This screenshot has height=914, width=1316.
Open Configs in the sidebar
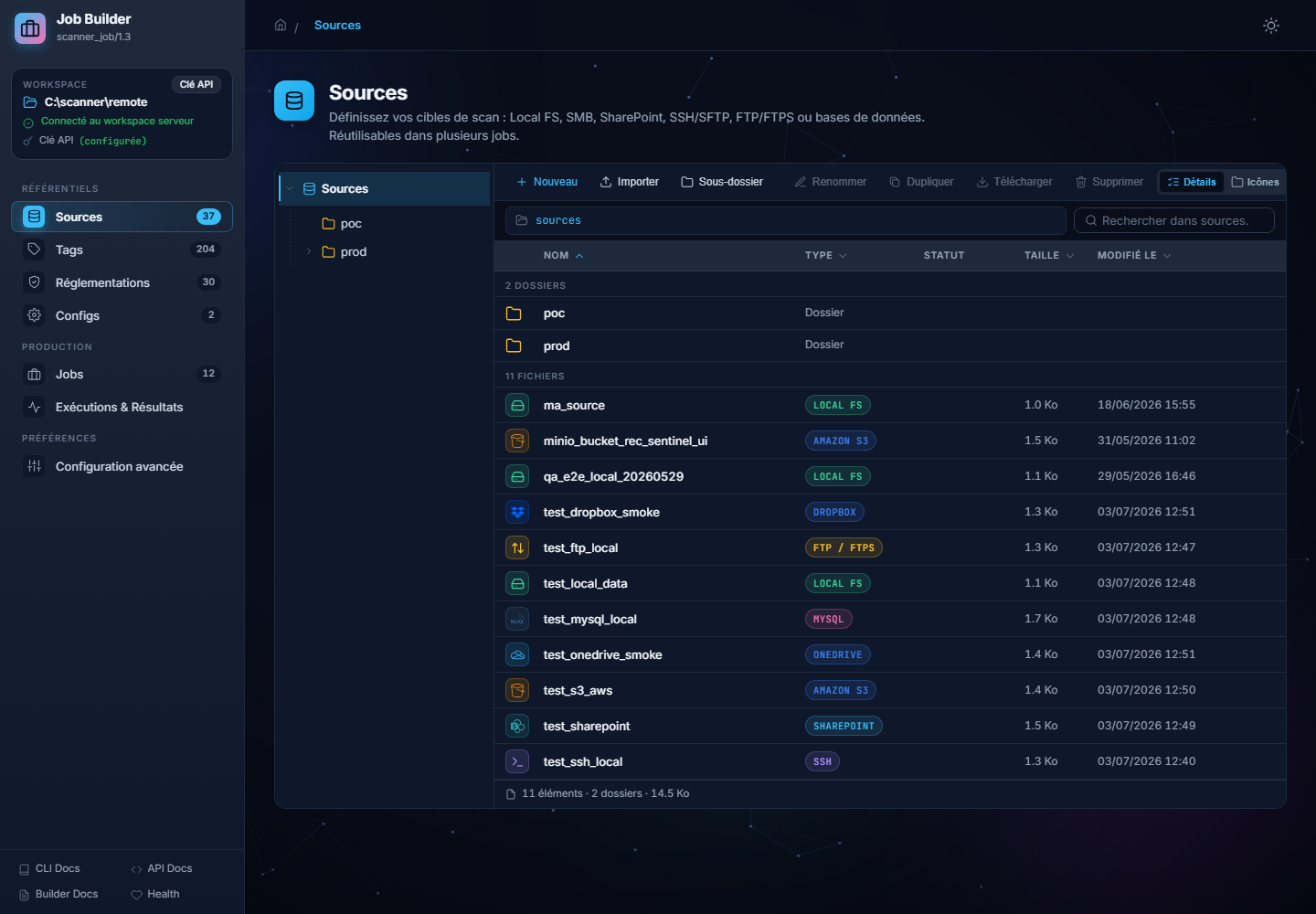(x=122, y=315)
